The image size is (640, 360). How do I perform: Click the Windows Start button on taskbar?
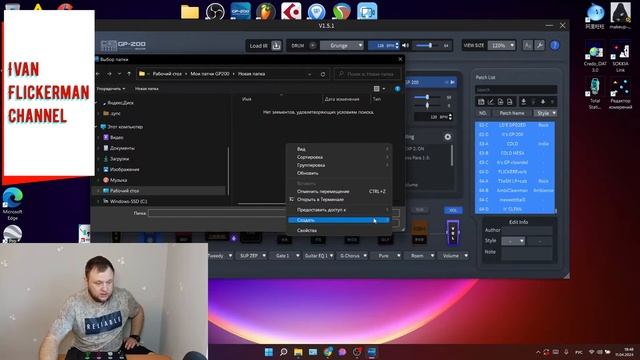269,352
